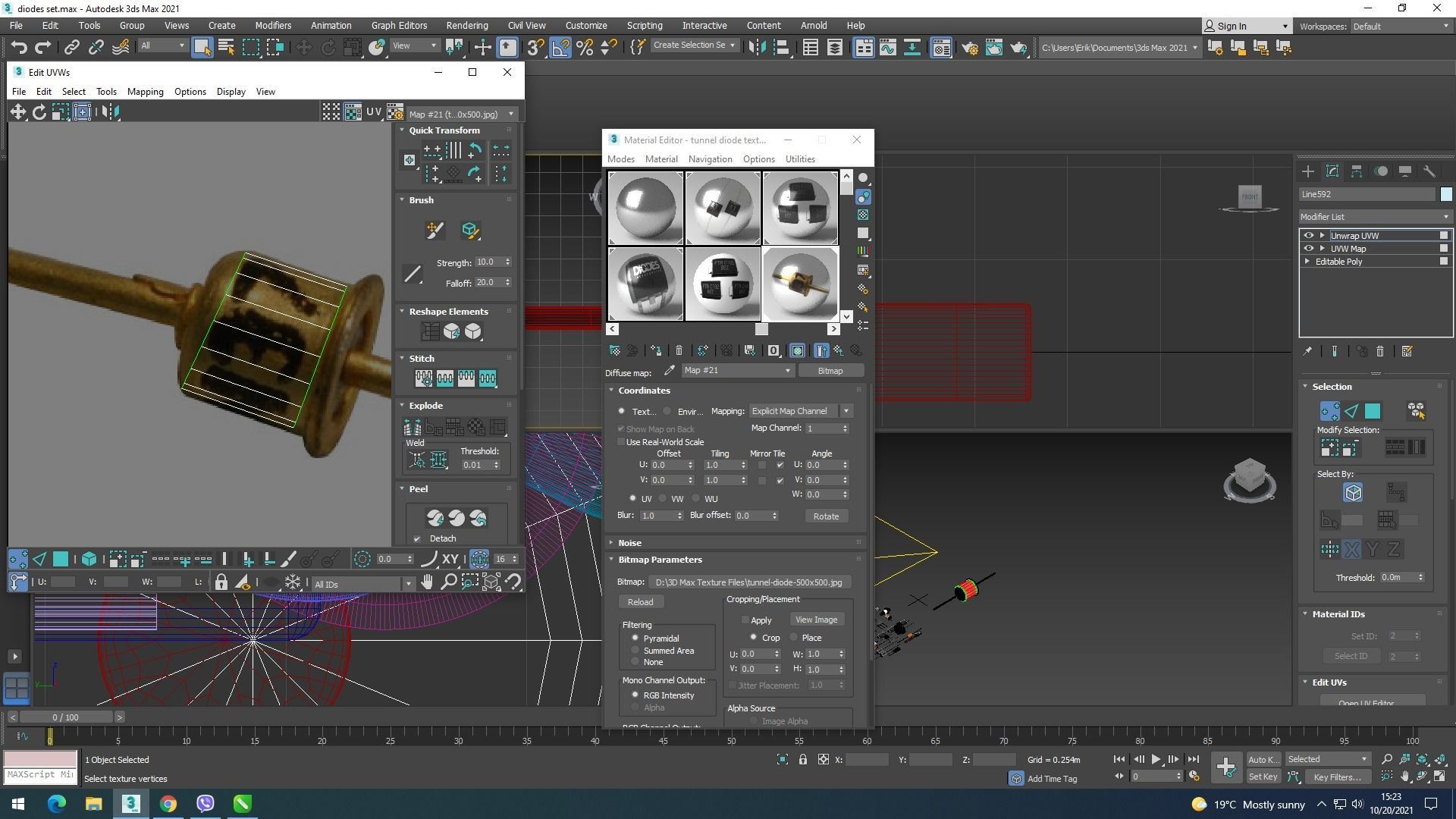This screenshot has width=1456, height=819.
Task: Click the object color swatch beside Line592
Action: (x=1445, y=195)
